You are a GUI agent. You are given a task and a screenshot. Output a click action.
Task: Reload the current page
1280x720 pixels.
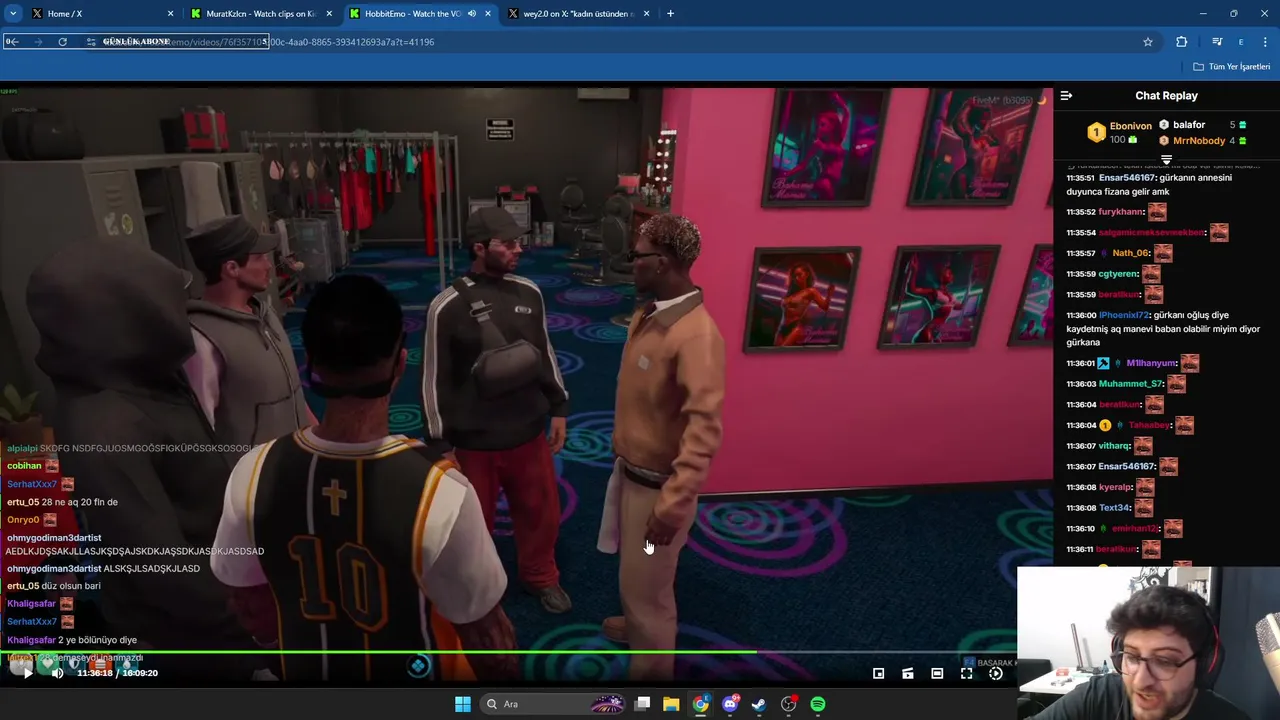pyautogui.click(x=62, y=42)
